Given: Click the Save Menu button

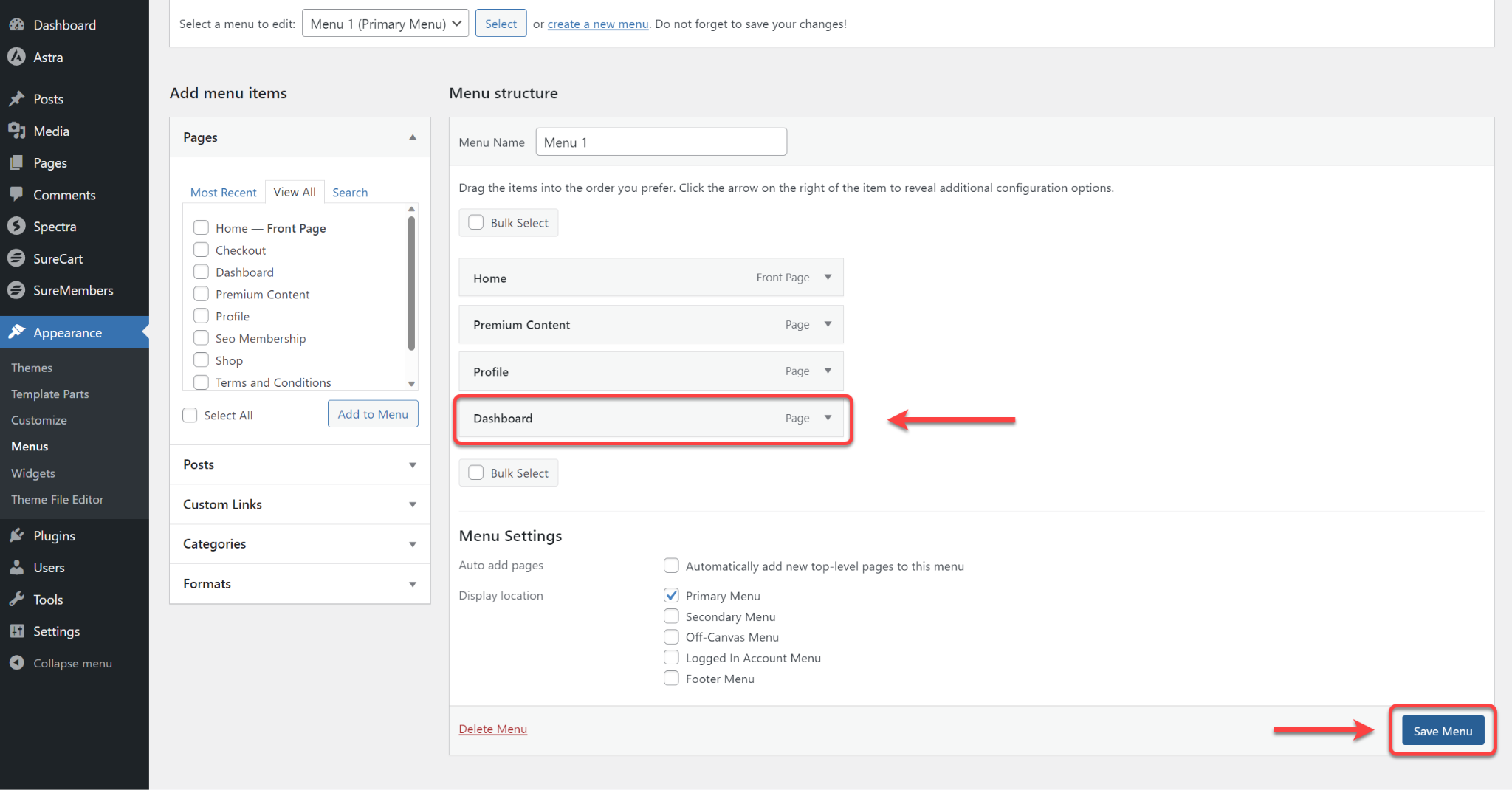Looking at the screenshot, I should [1443, 731].
